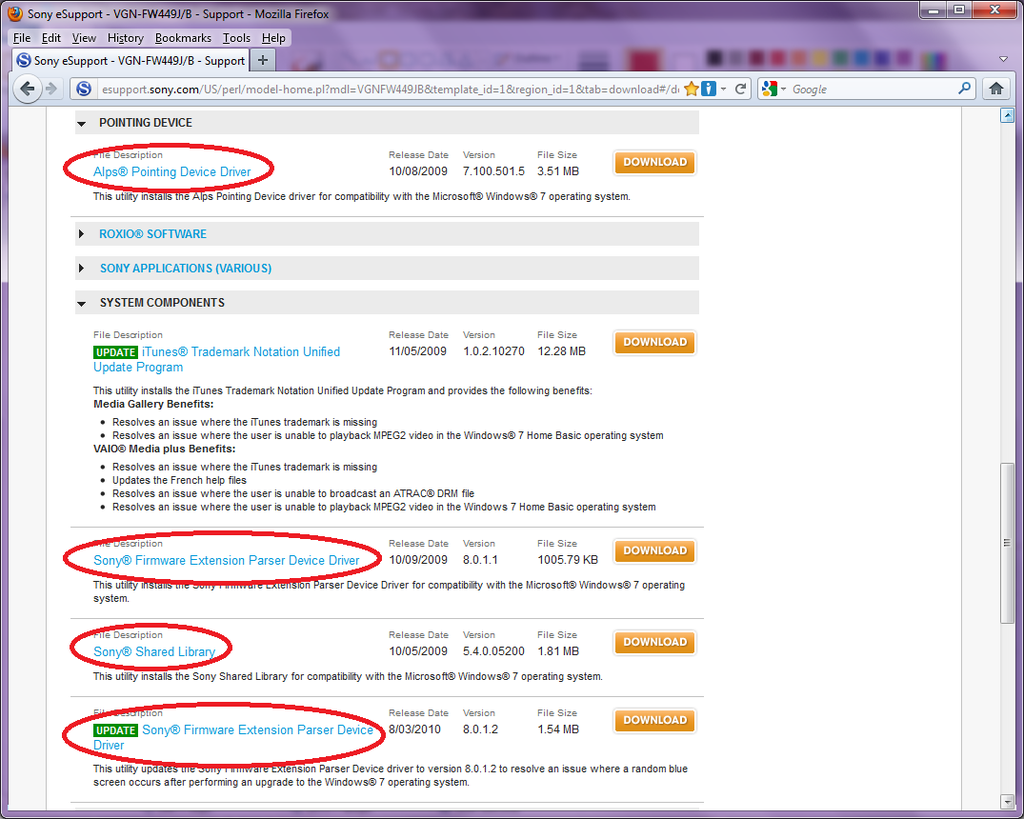Open the Sony Shared Library link
The height and width of the screenshot is (819, 1024).
click(154, 652)
